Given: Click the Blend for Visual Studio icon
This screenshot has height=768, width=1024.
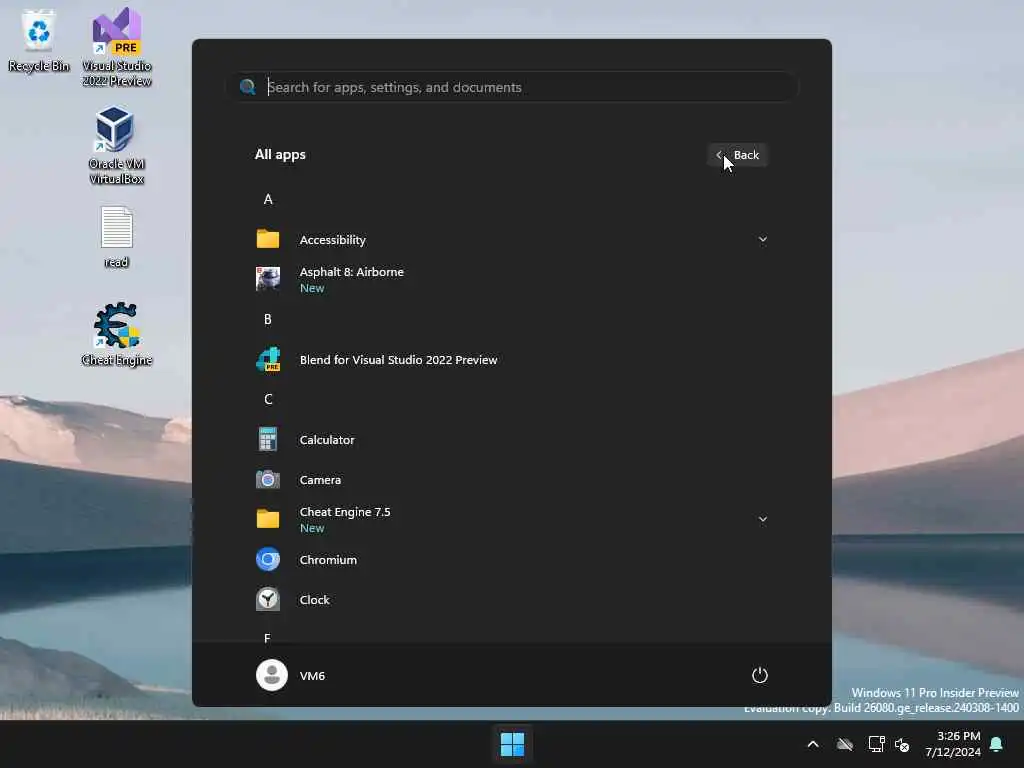Looking at the screenshot, I should click(x=268, y=359).
